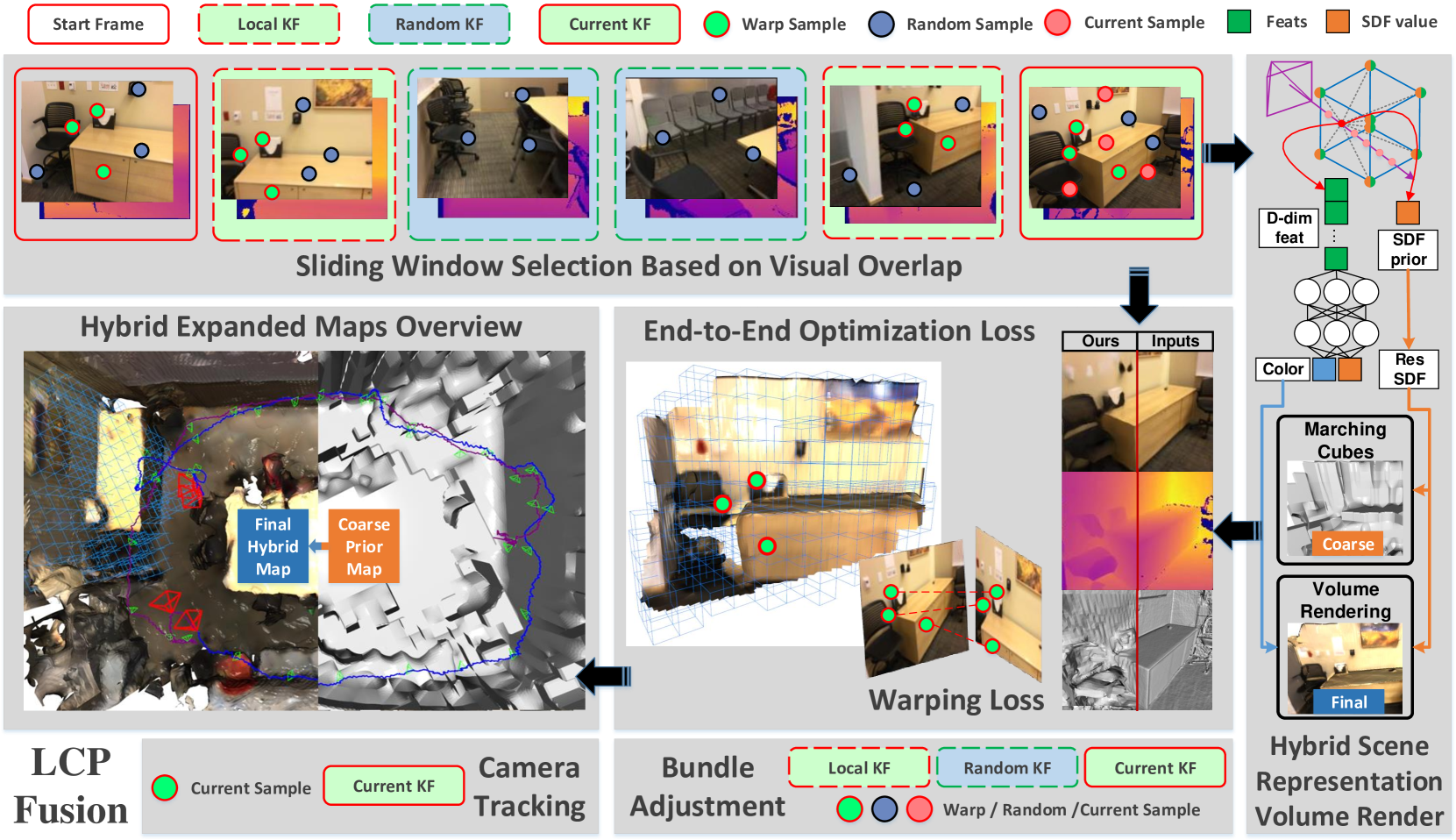Viewport: 1456px width, 840px height.
Task: Click the Warp Sample green circle in top legend
Action: pos(717,25)
